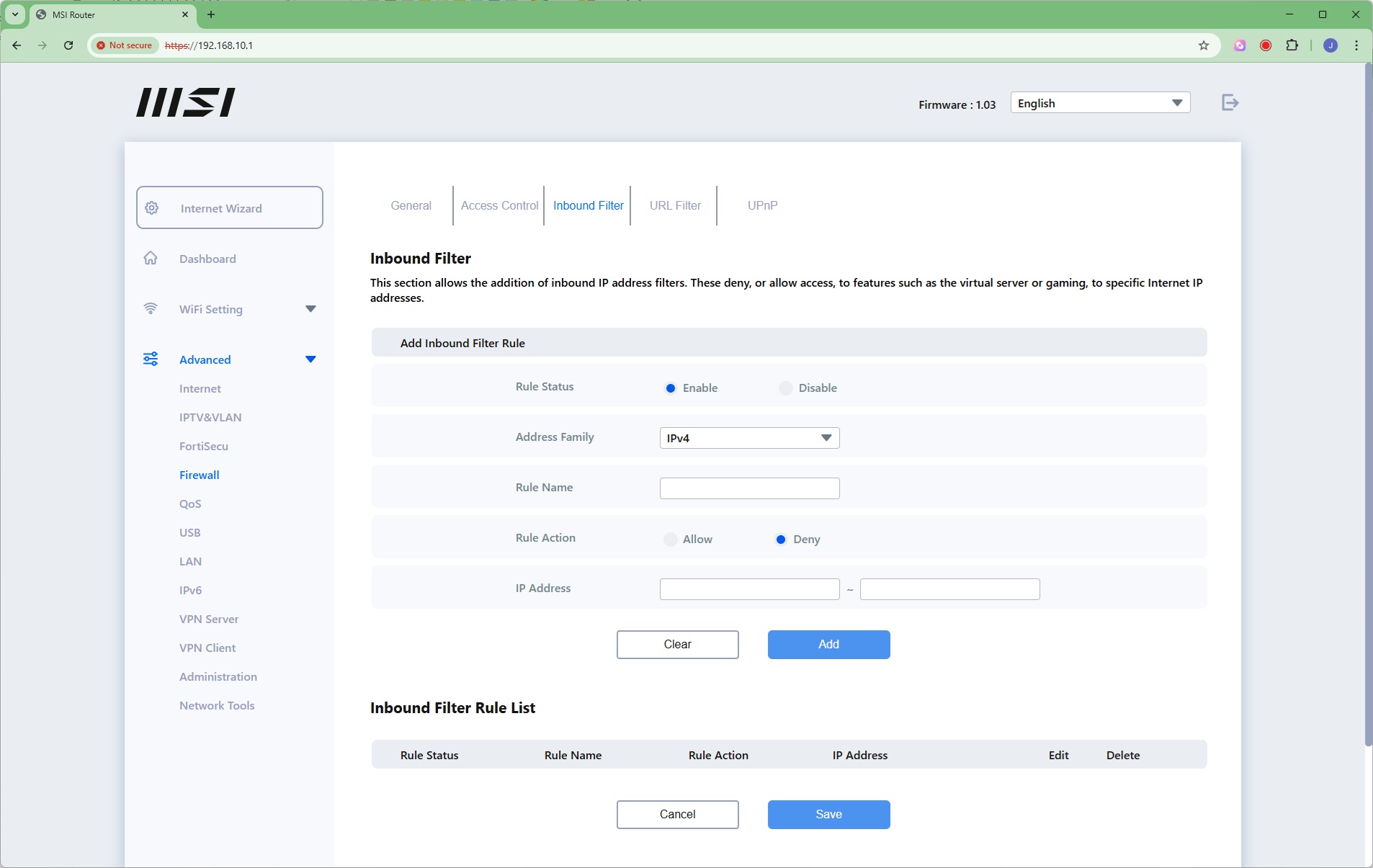
Task: Select Allow as the rule action
Action: [671, 540]
